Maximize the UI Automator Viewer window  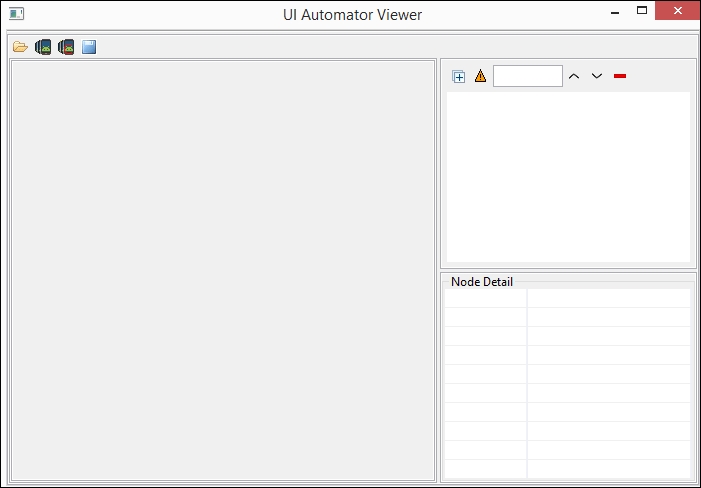pyautogui.click(x=642, y=11)
